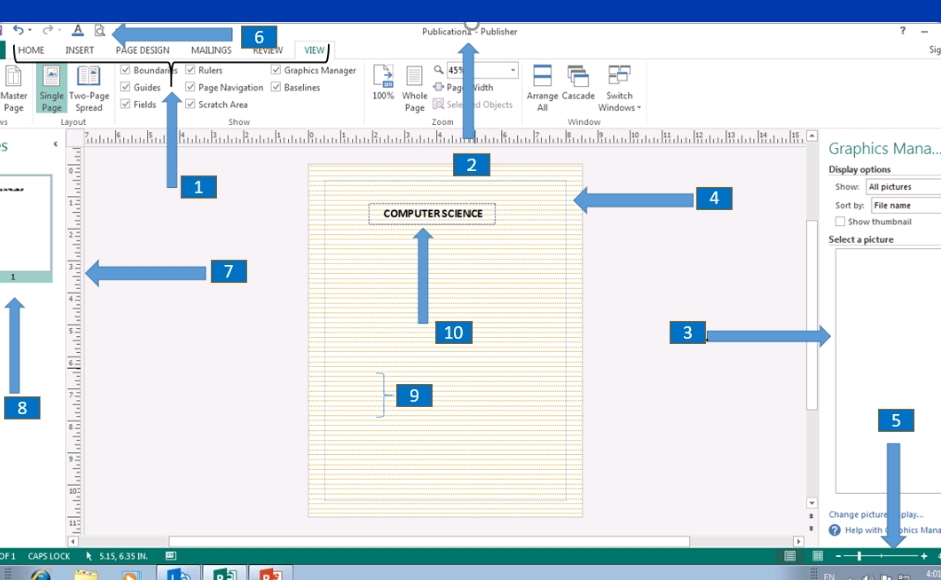This screenshot has width=941, height=580.
Task: Open the Sort by File name dropdown
Action: [x=900, y=205]
